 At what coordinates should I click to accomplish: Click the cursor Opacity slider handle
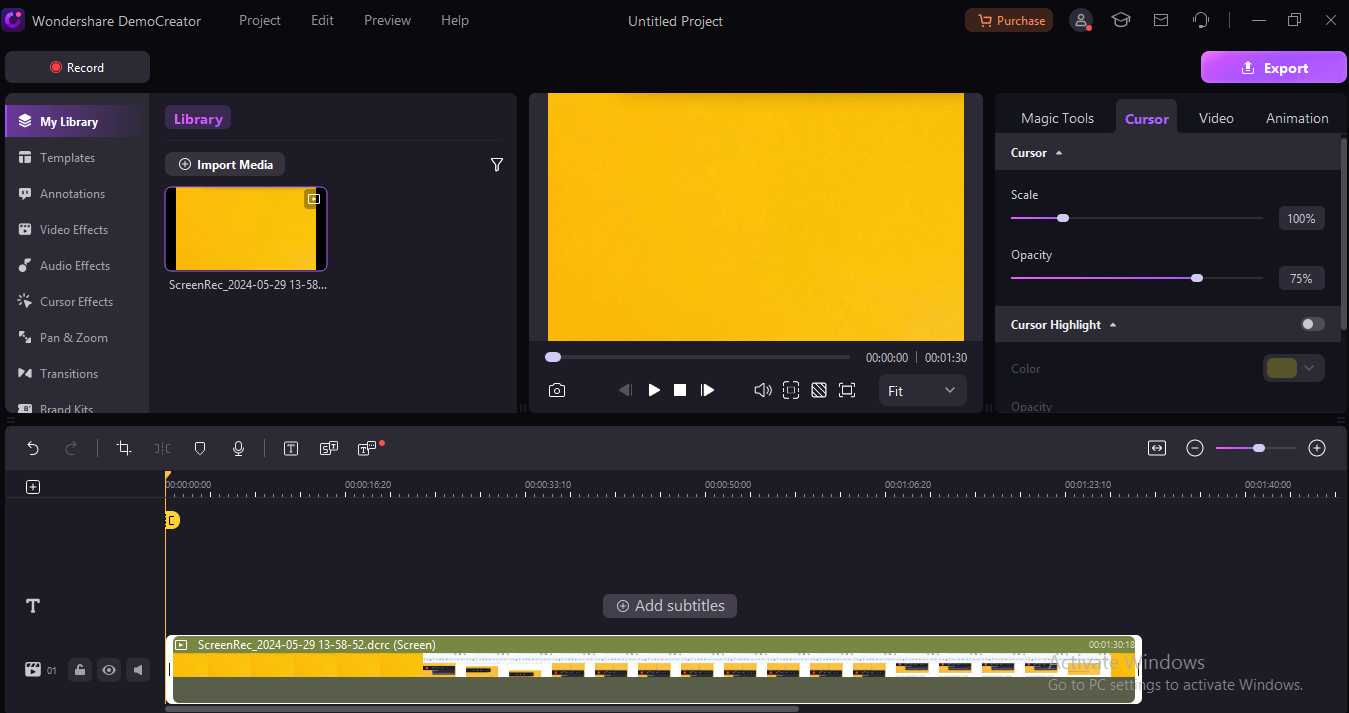tap(1197, 278)
